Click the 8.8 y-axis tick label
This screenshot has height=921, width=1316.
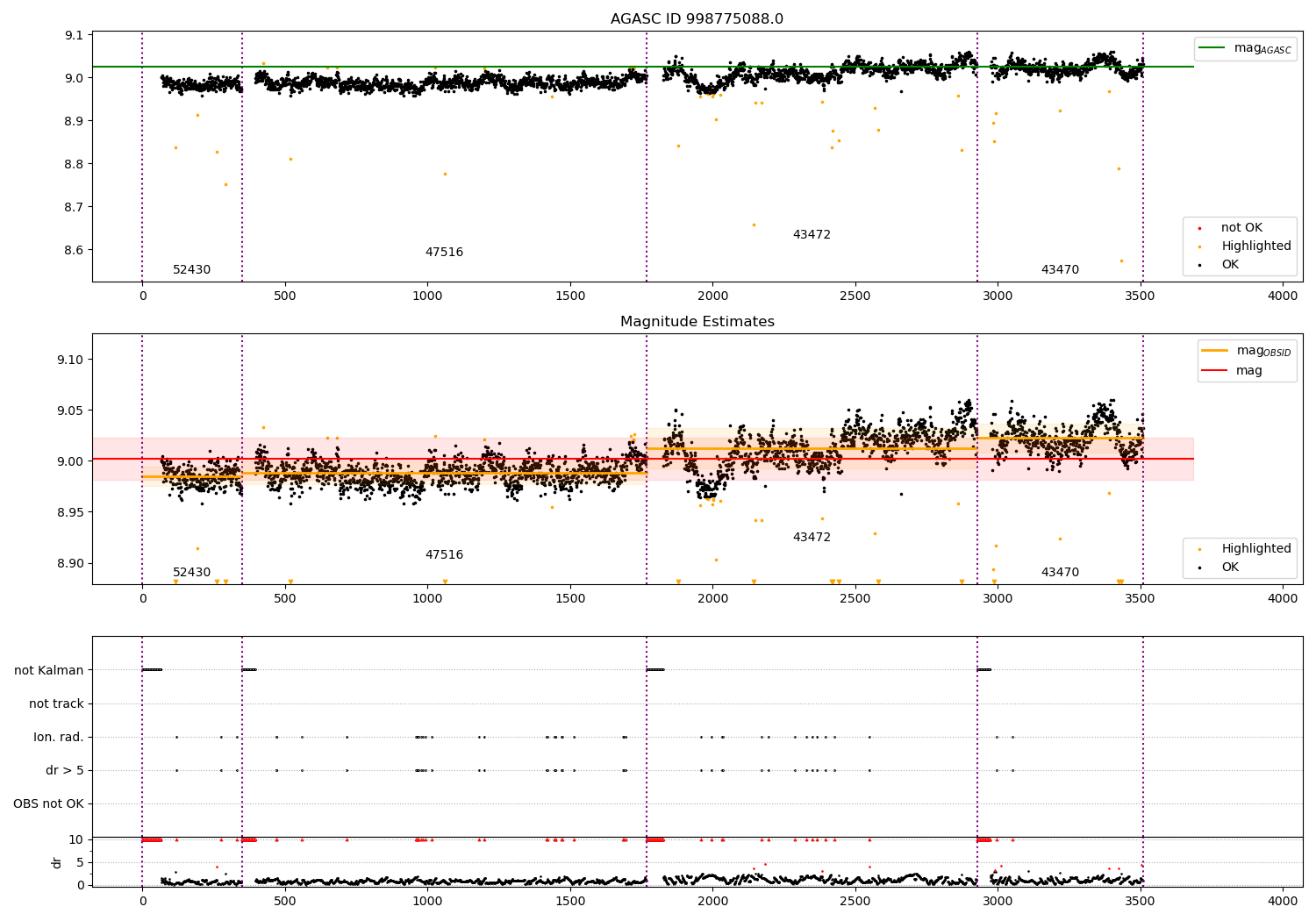[x=74, y=164]
